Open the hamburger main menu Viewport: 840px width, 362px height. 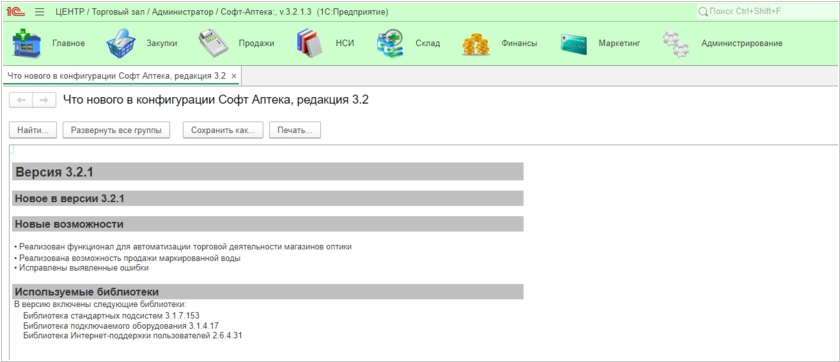pos(40,11)
